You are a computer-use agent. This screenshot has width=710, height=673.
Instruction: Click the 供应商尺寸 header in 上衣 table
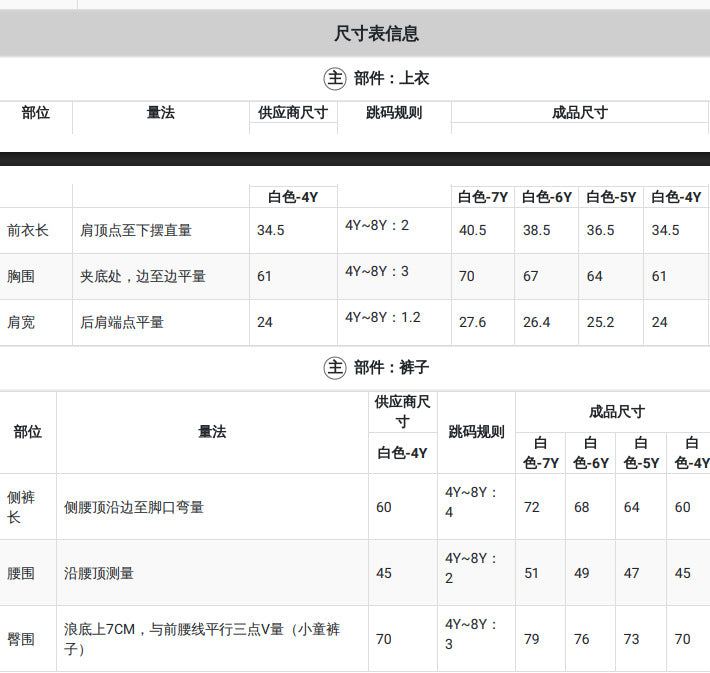(x=293, y=112)
